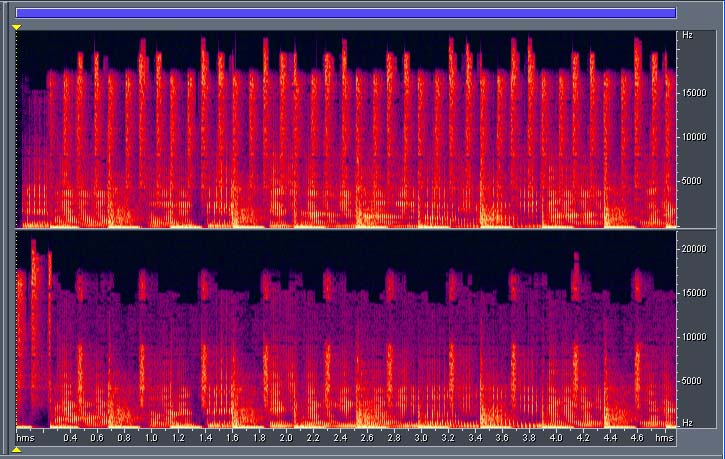
Task: Click the blue horizontal zoom range bar
Action: 346,13
